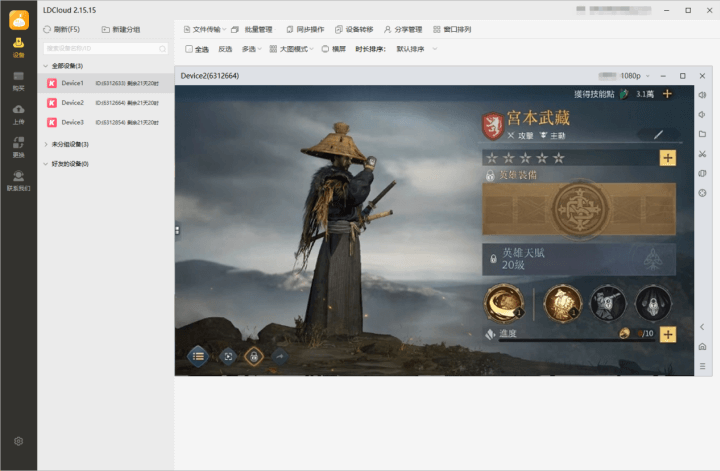Click the focus frame icon in game
Screen dimensions: 720x471
[228, 356]
